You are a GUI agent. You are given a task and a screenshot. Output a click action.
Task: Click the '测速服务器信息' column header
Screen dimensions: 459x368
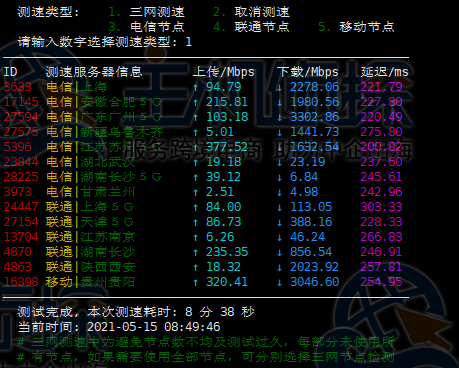click(x=94, y=72)
